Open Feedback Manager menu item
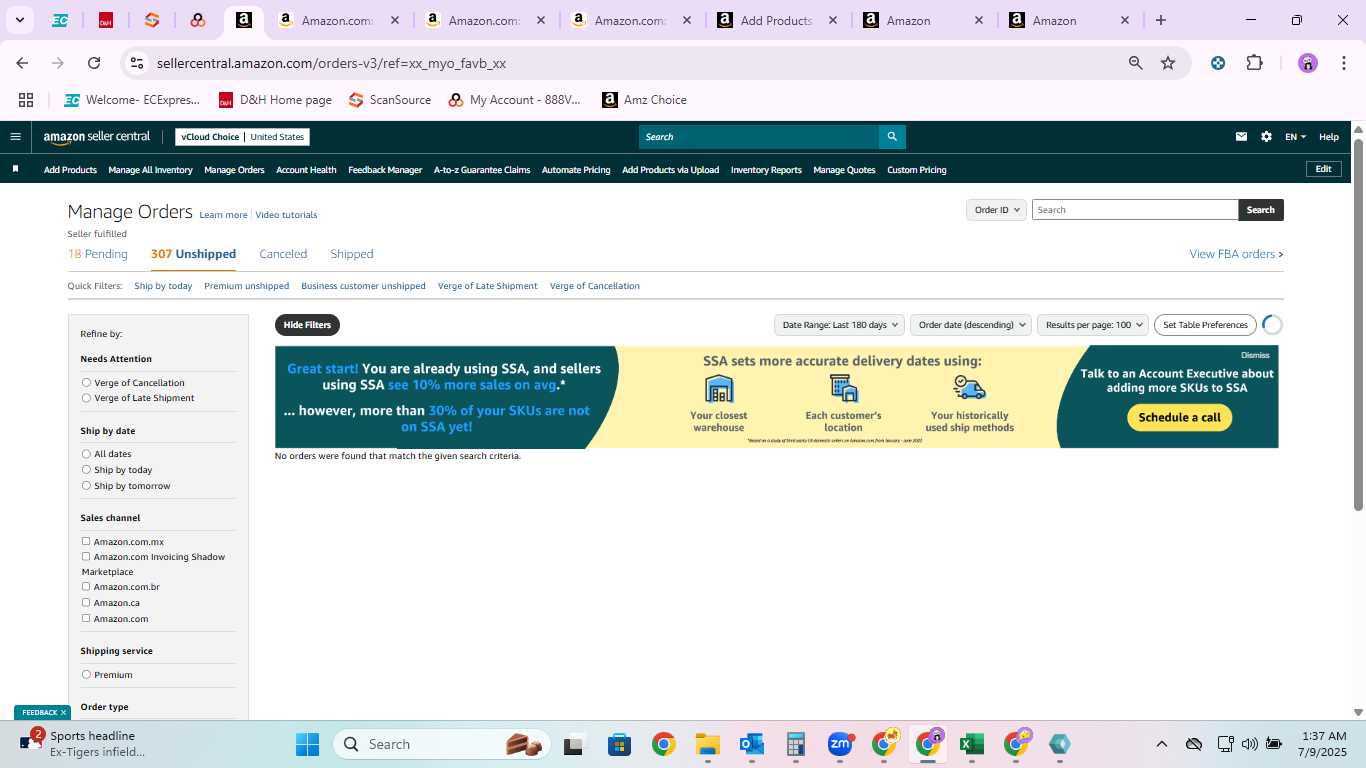Image resolution: width=1366 pixels, height=768 pixels. (385, 170)
